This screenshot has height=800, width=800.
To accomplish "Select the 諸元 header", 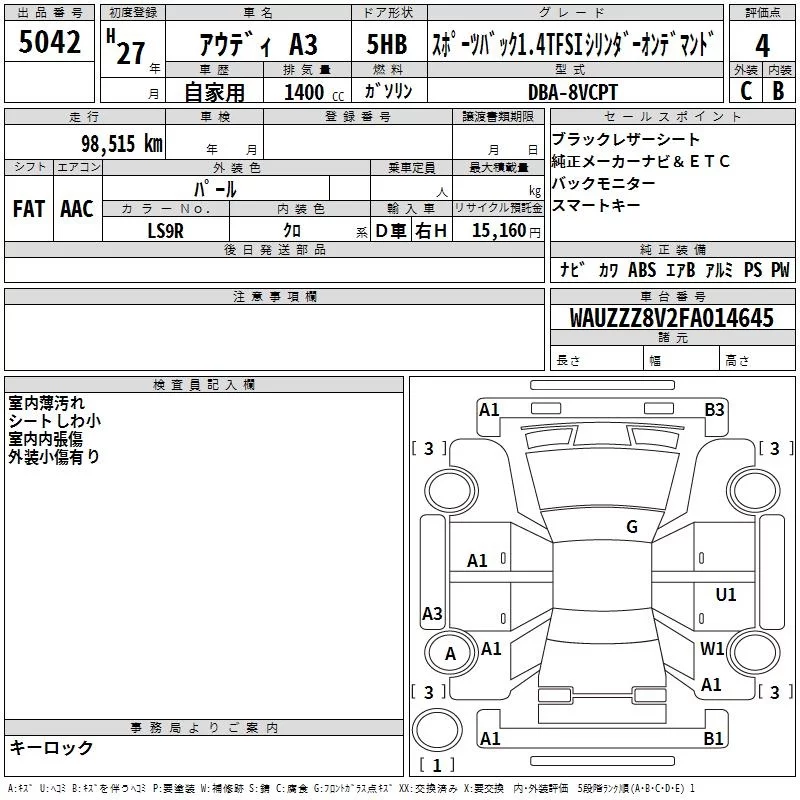I will point(672,337).
